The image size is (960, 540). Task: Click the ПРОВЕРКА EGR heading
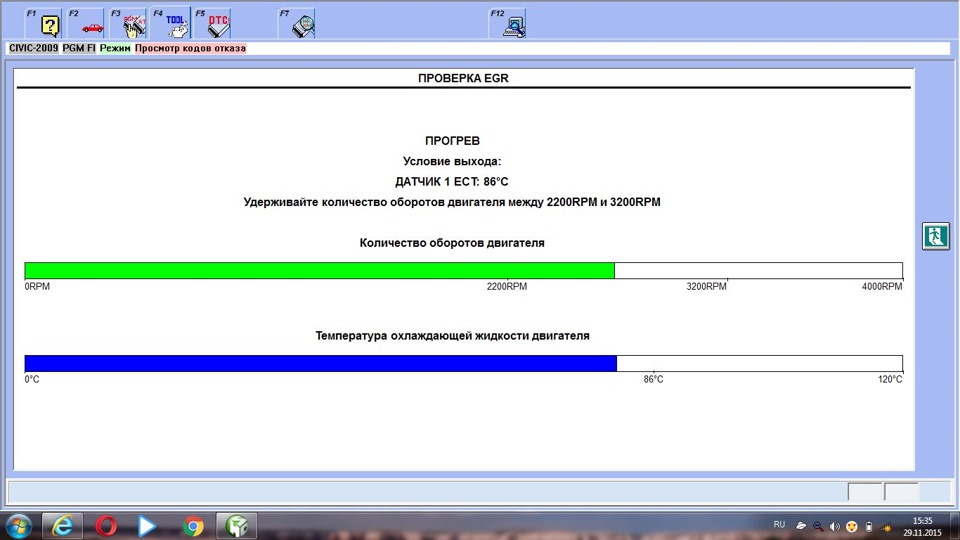pyautogui.click(x=463, y=78)
